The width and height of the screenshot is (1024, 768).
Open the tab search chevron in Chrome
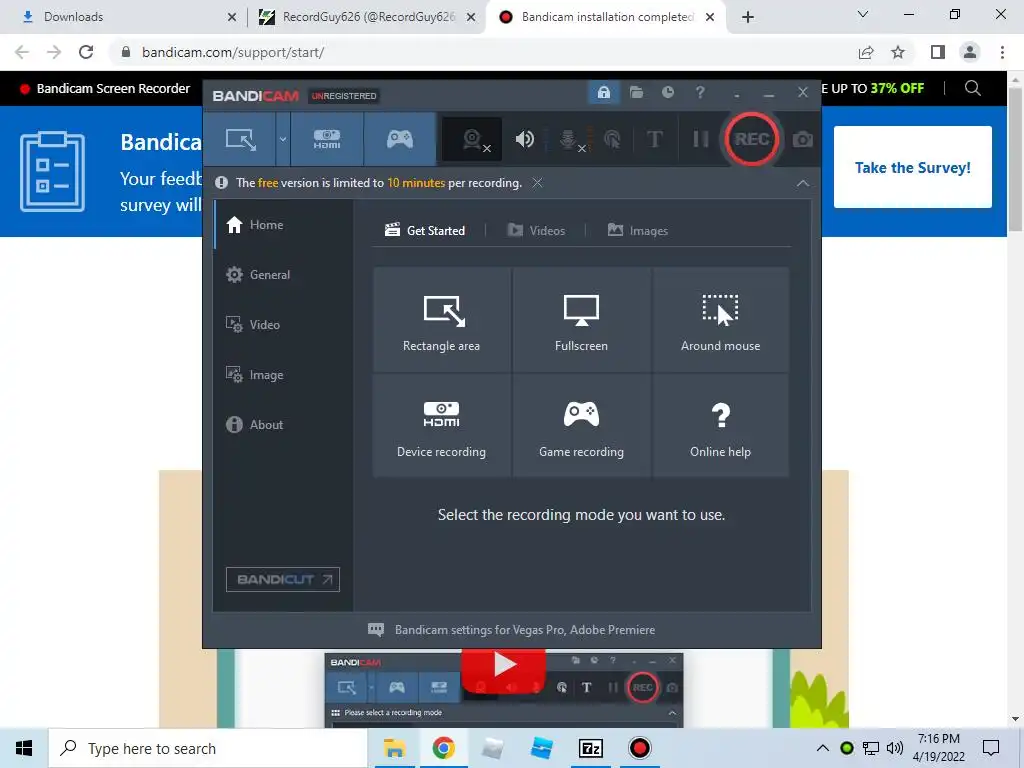pos(863,14)
